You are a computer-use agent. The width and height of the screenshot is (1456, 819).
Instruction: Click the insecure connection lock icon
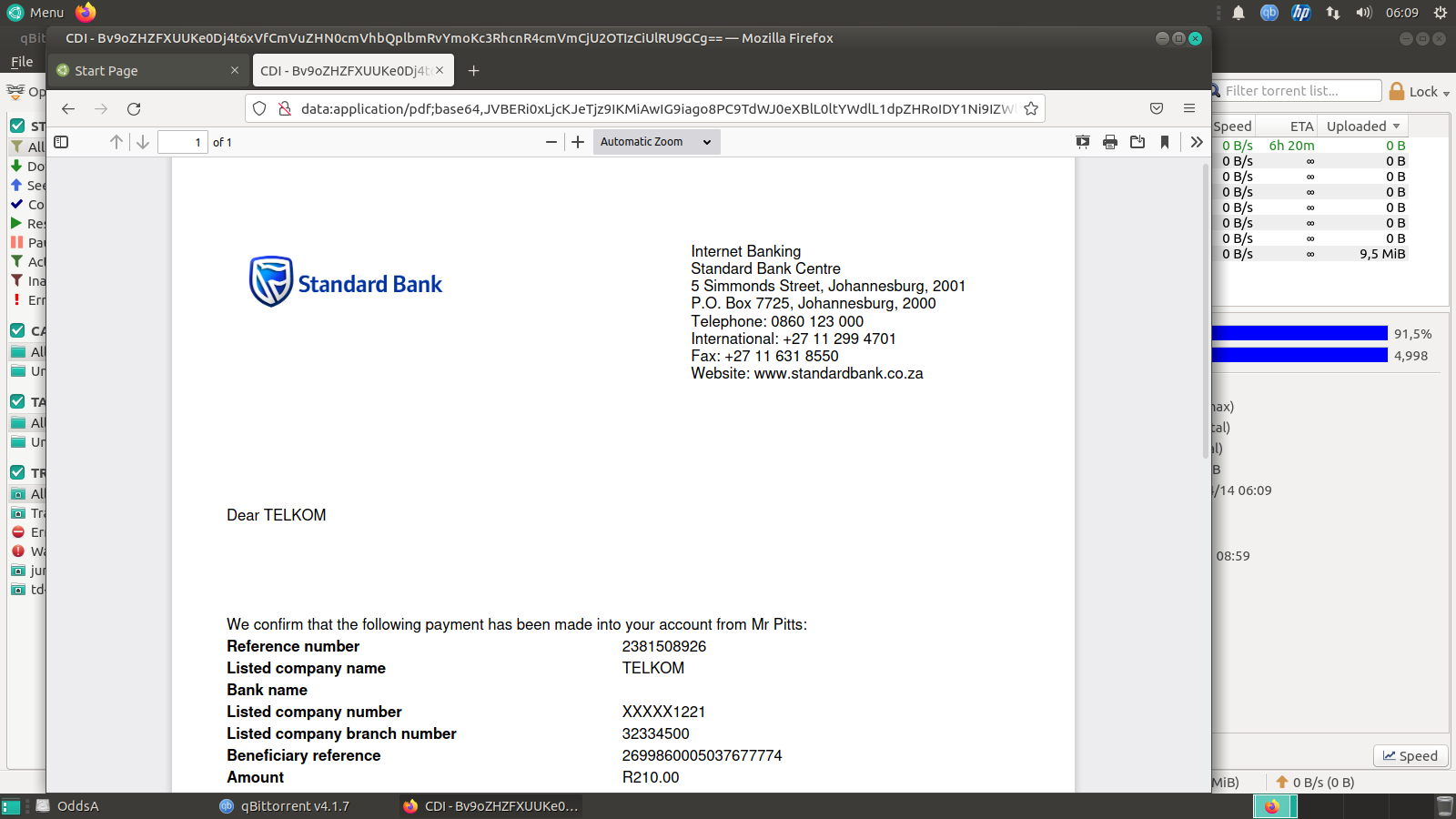[x=285, y=109]
